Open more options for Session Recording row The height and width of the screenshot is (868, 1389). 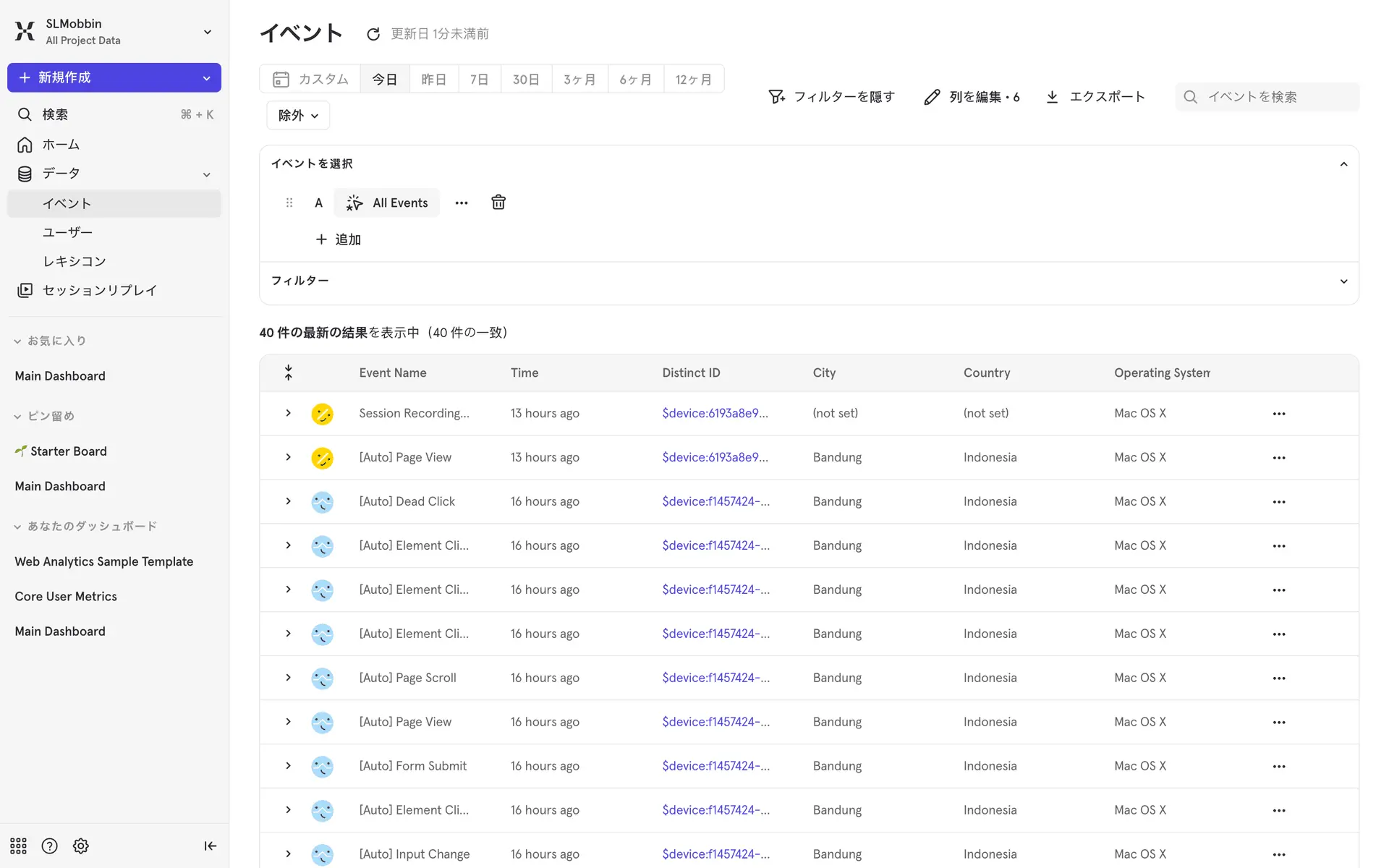click(1278, 414)
